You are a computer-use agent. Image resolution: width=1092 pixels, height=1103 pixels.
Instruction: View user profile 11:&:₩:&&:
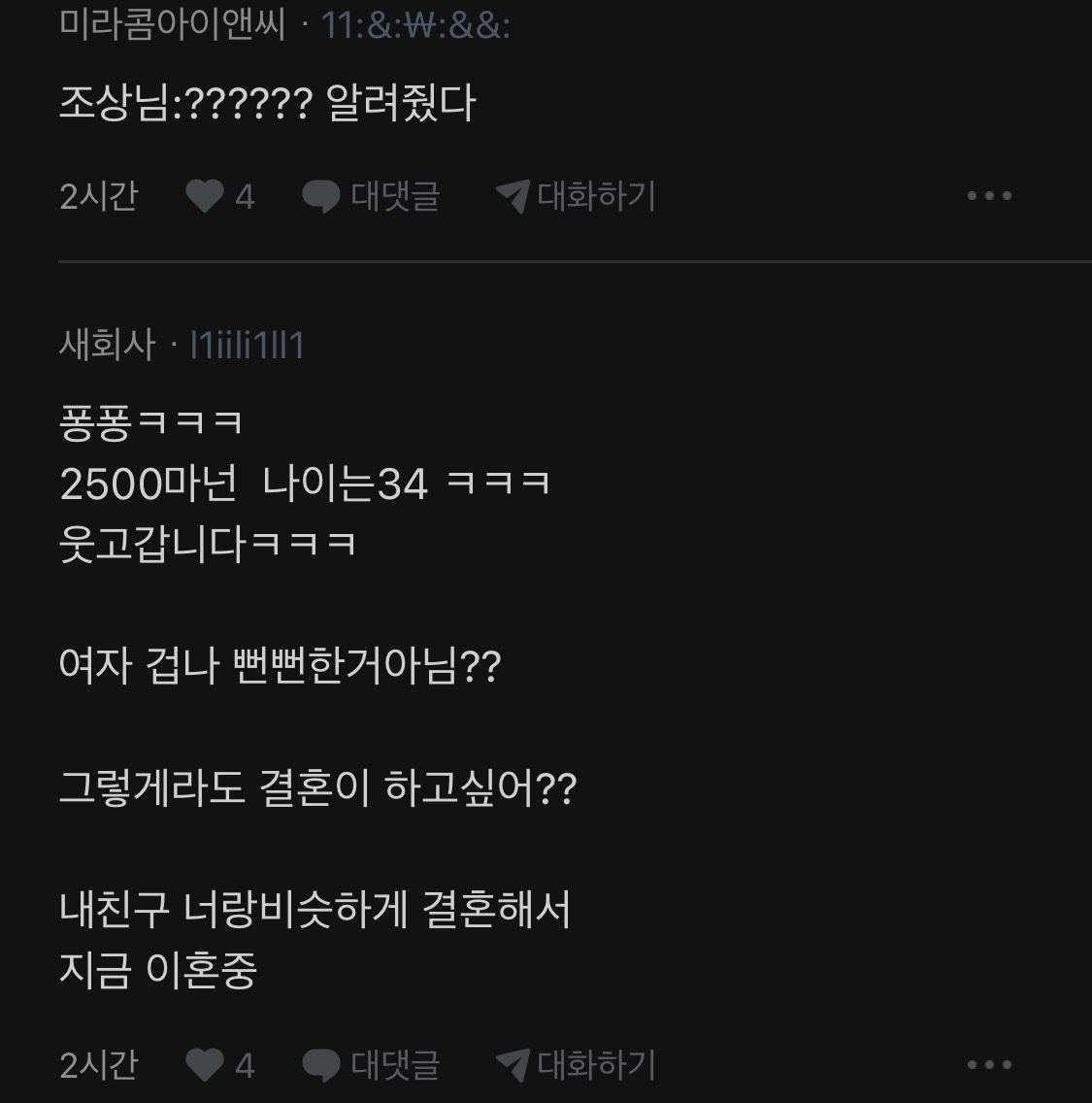415,25
